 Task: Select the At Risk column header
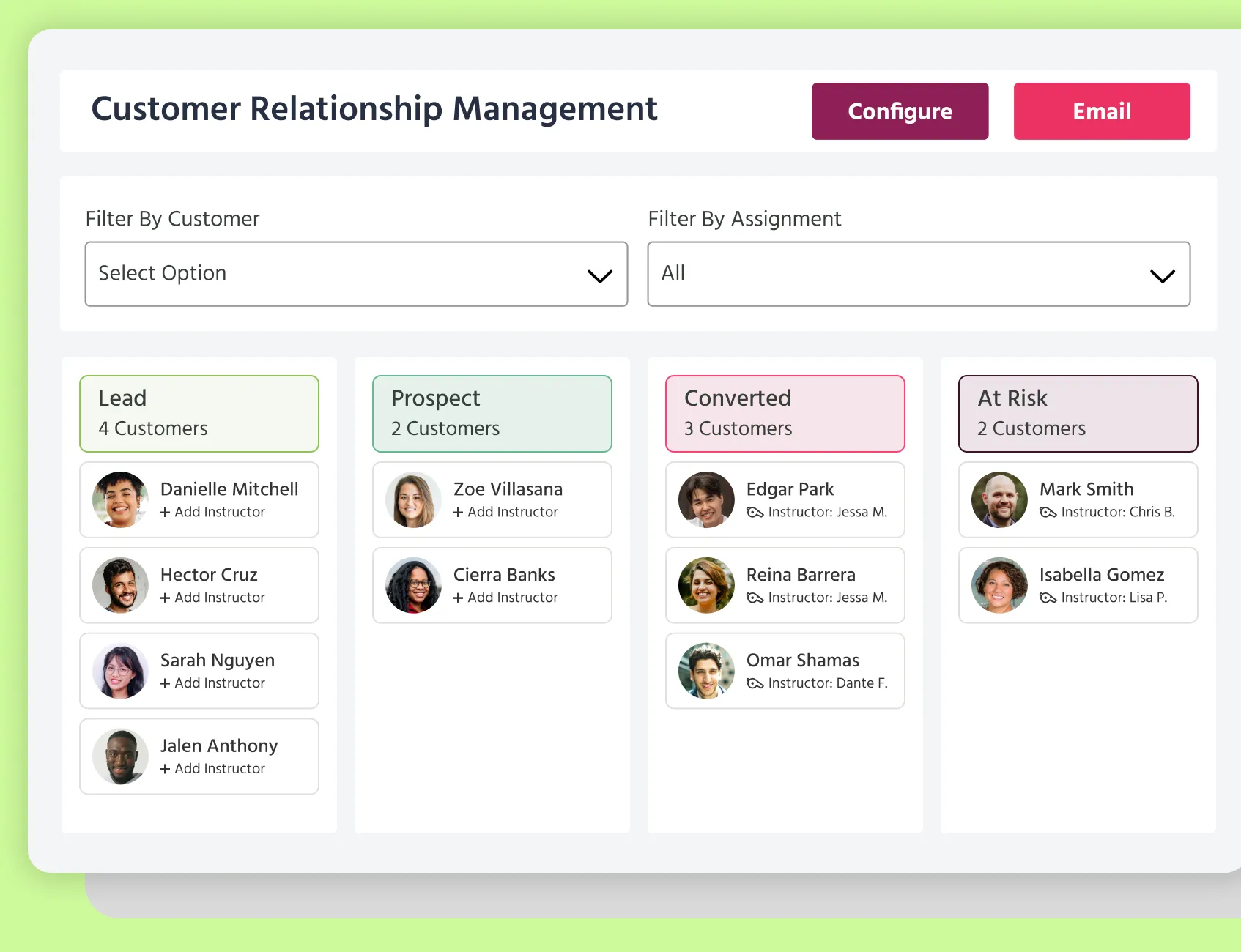pyautogui.click(x=1078, y=414)
